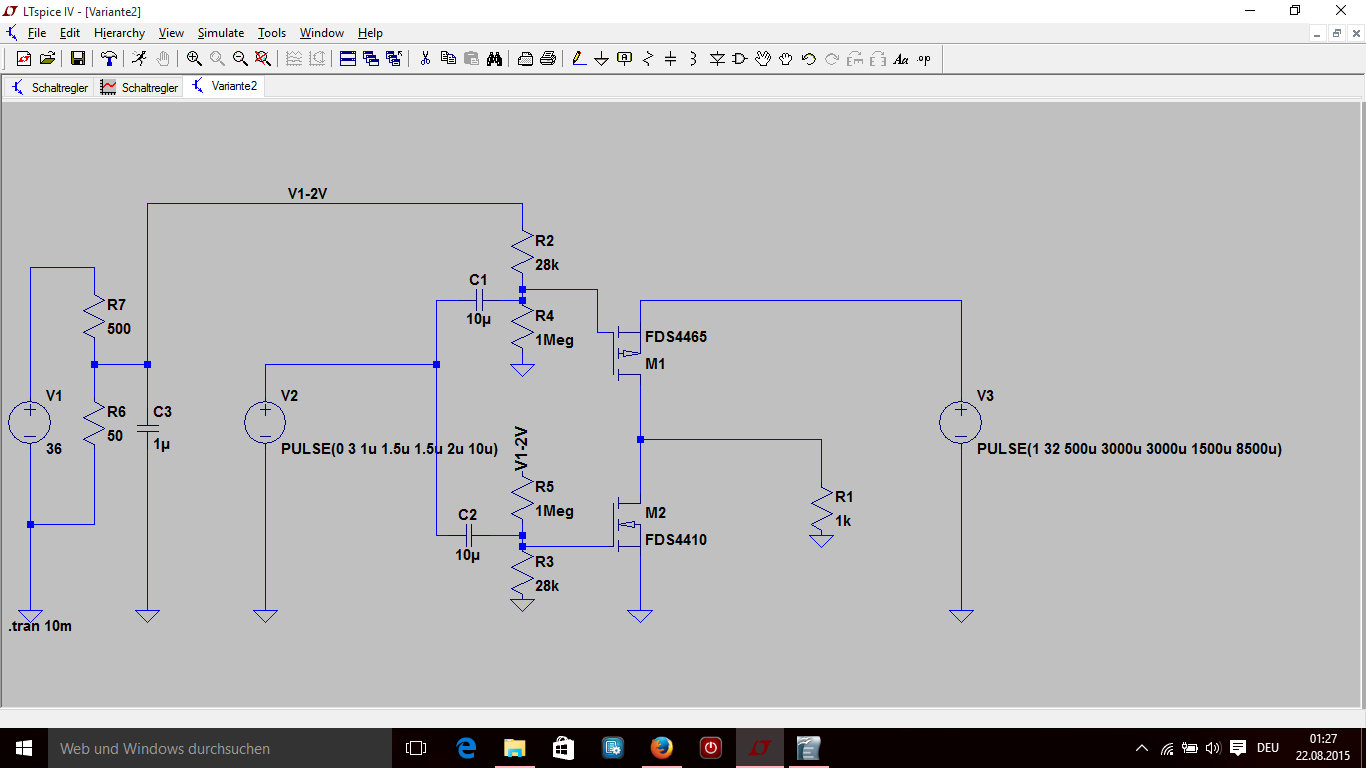The height and width of the screenshot is (768, 1366).
Task: Show hidden tray icons chevron
Action: (x=1143, y=748)
